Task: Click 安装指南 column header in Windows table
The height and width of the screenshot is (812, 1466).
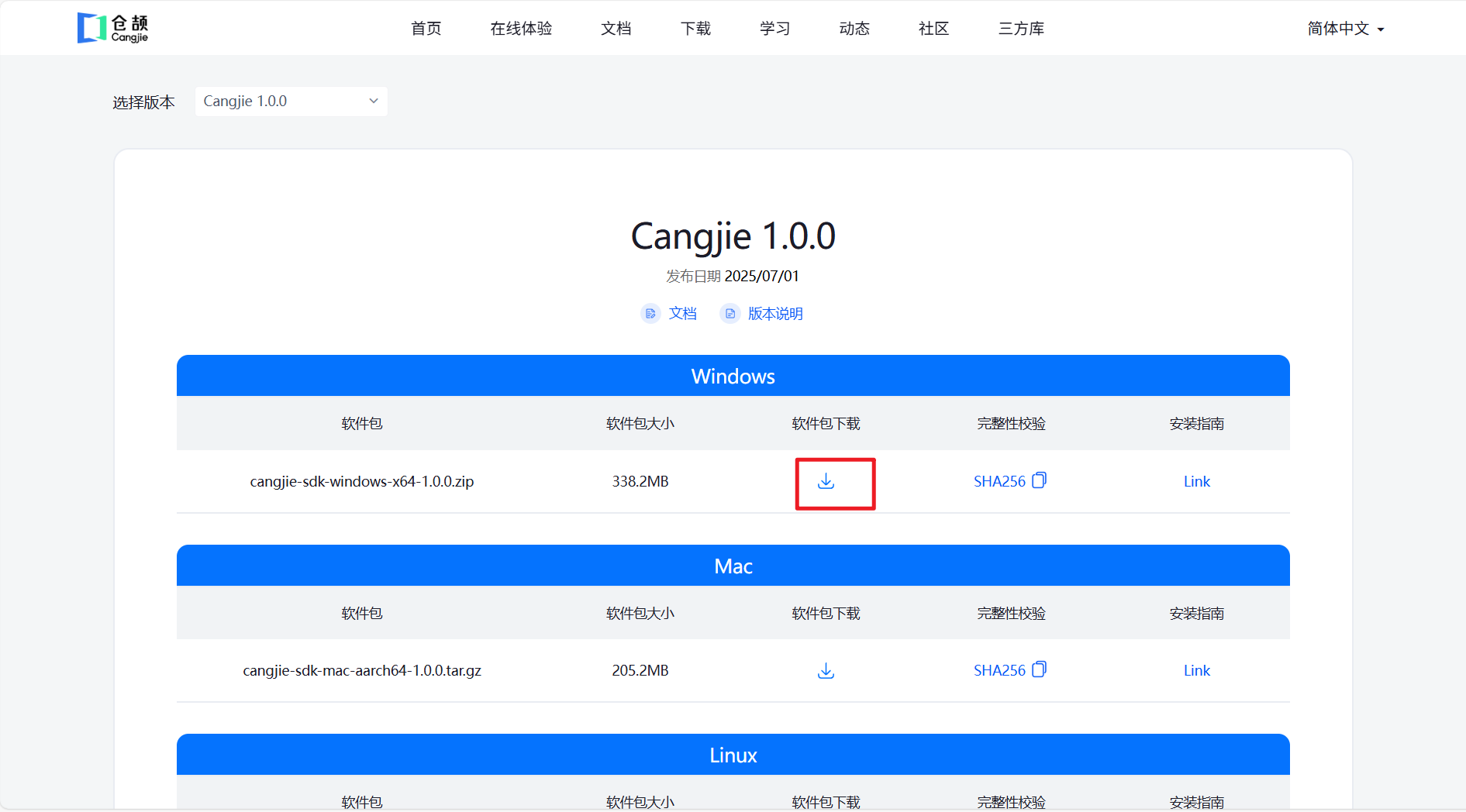Action: [1197, 423]
